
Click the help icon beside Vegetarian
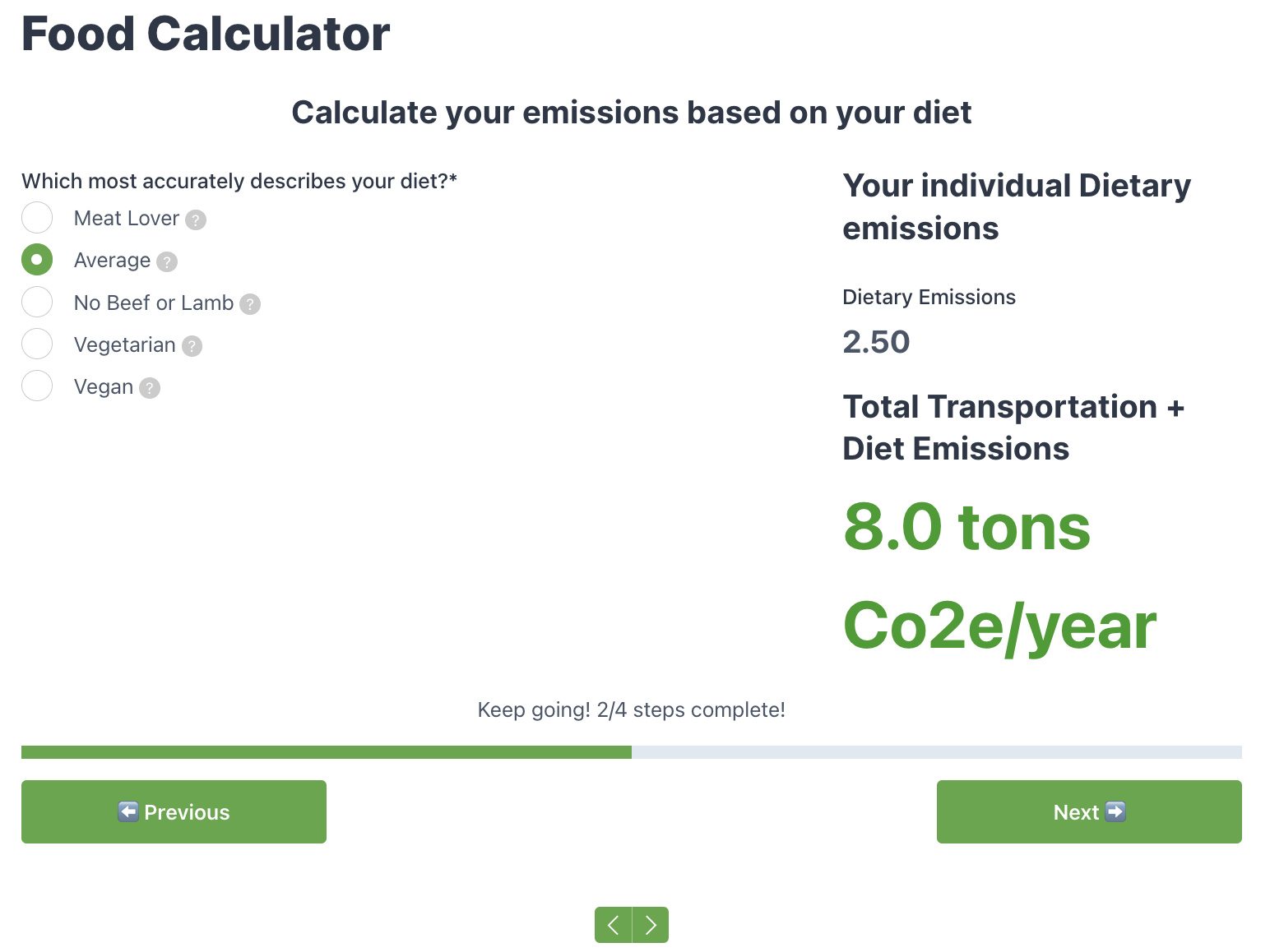pos(192,346)
